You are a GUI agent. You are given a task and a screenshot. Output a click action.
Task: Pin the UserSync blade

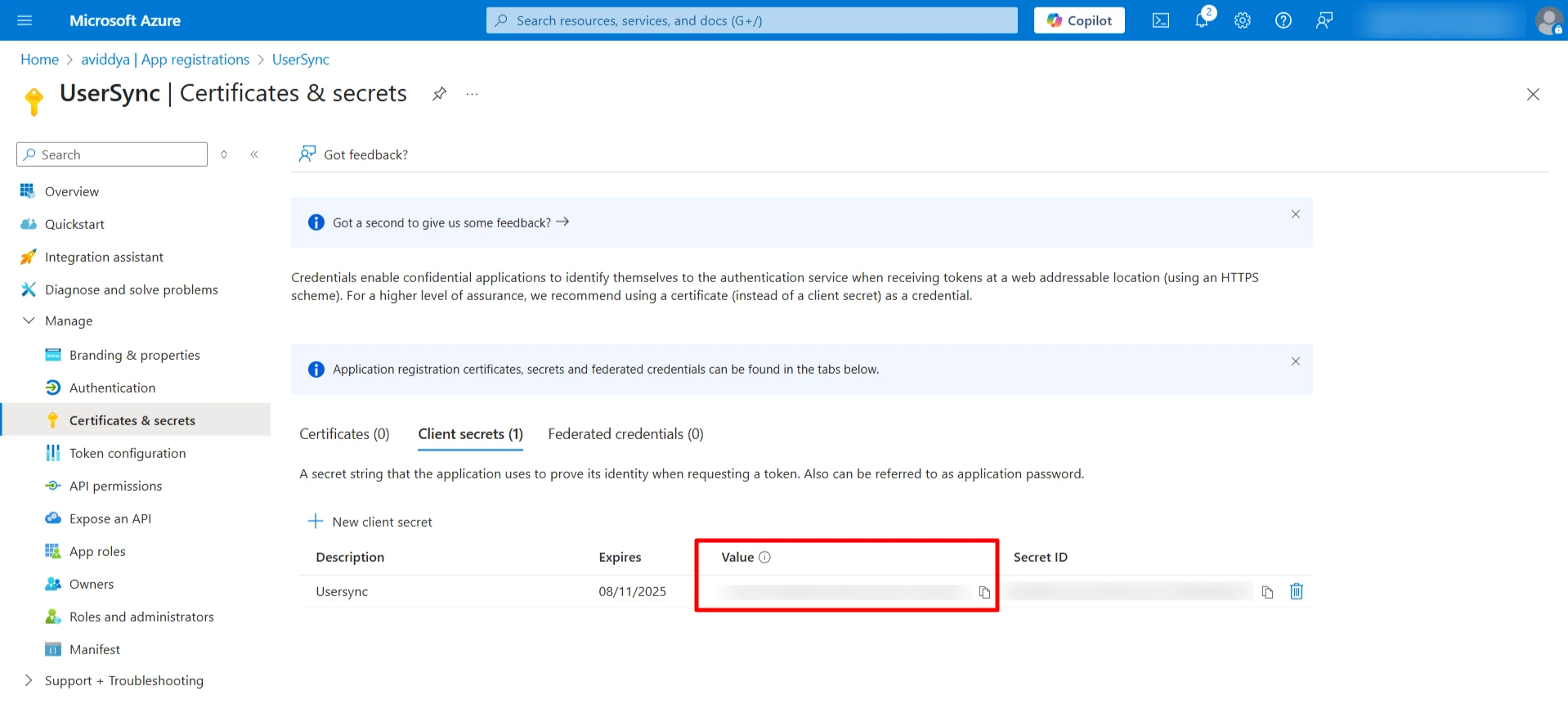click(x=439, y=93)
